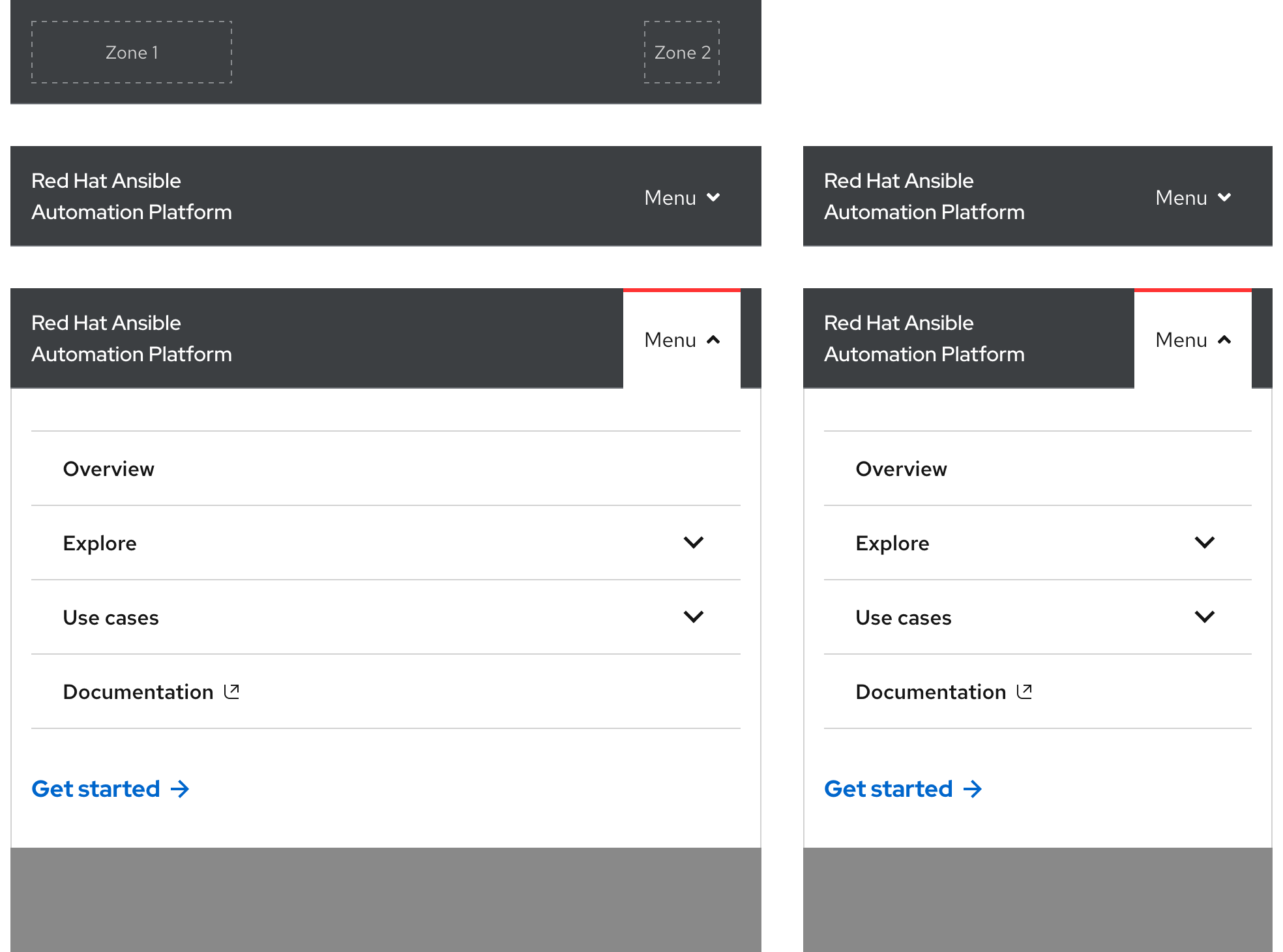This screenshot has height=952, width=1283.
Task: Expand Explore chevron in left panel
Action: [x=693, y=543]
